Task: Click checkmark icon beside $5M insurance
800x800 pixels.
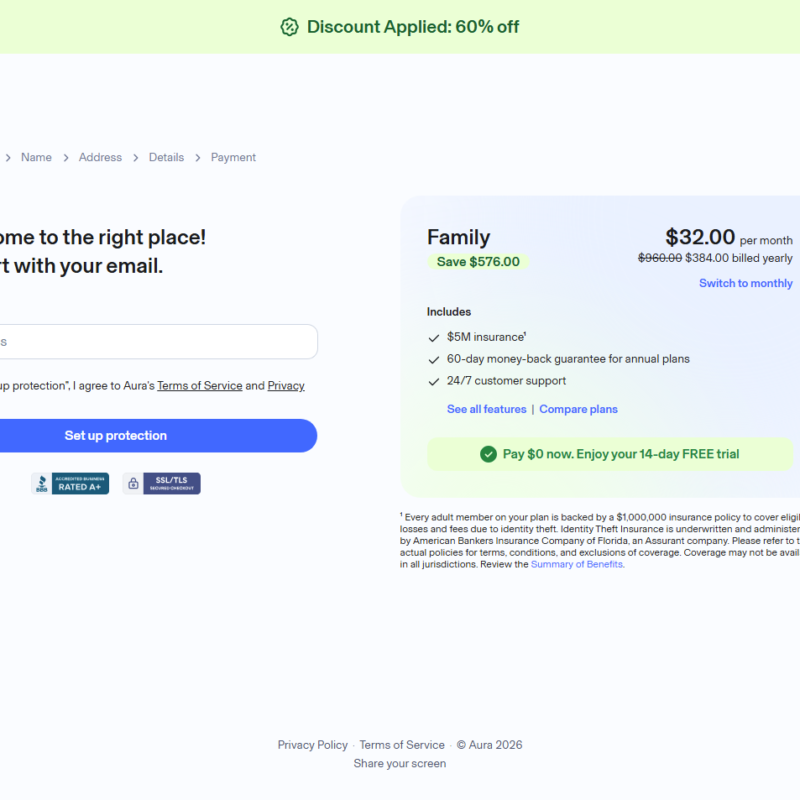Action: [434, 338]
